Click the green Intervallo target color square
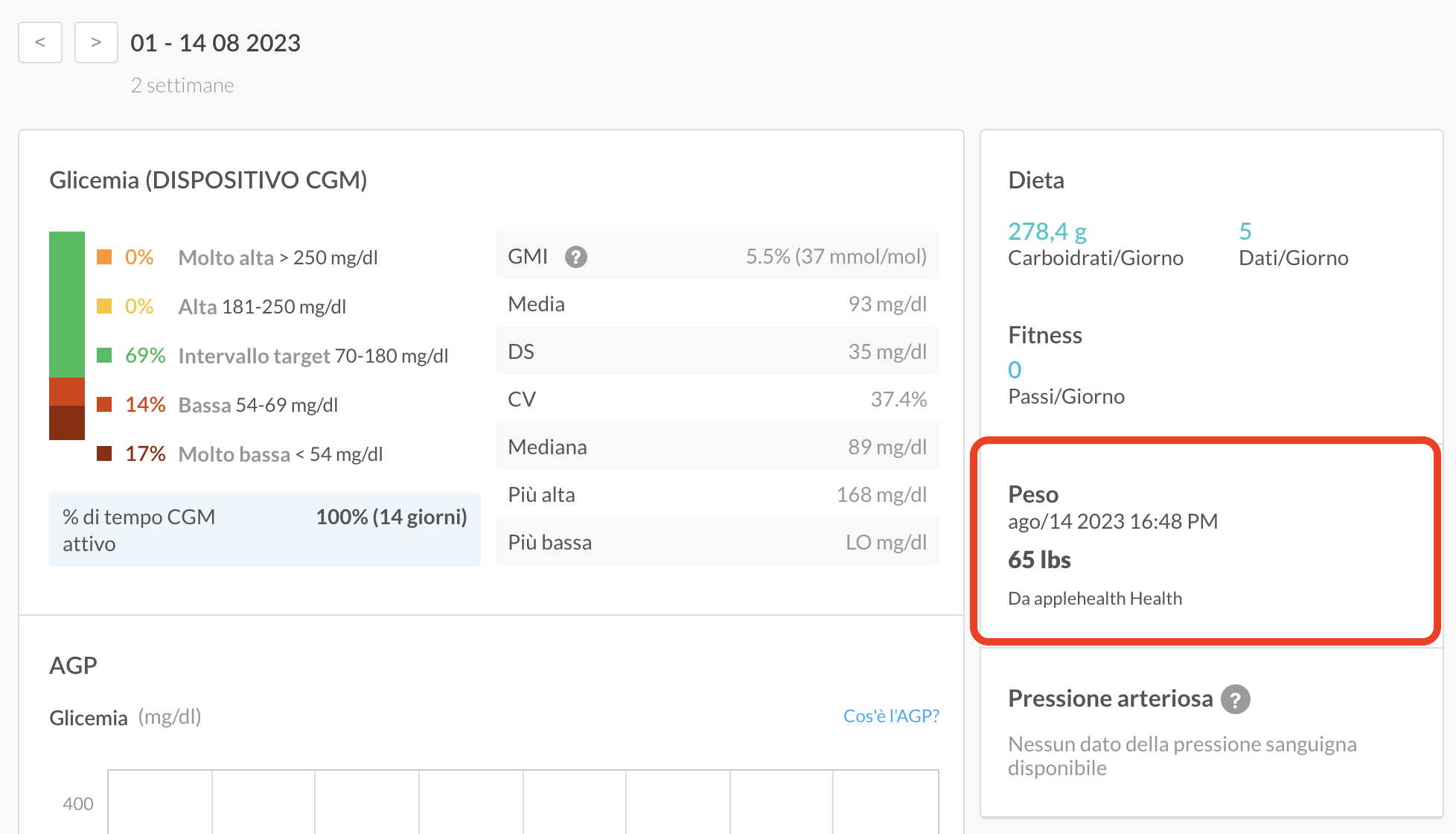Viewport: 1456px width, 834px height. tap(104, 355)
